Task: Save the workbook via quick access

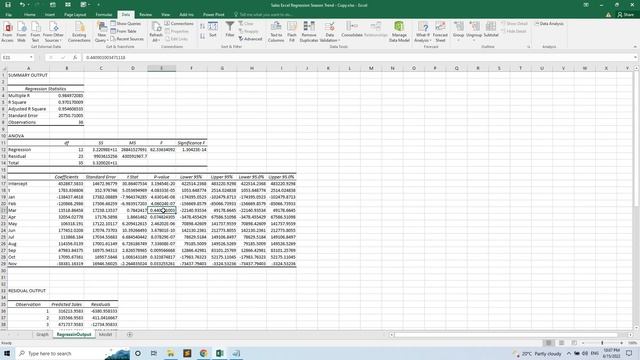Action: pyautogui.click(x=8, y=5)
